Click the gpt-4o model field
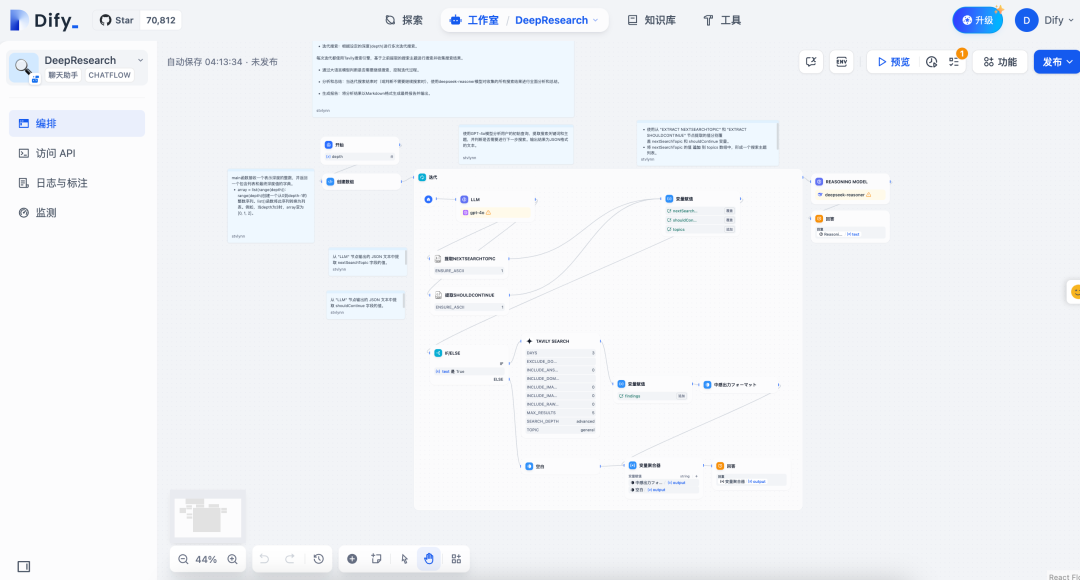 tap(497, 213)
